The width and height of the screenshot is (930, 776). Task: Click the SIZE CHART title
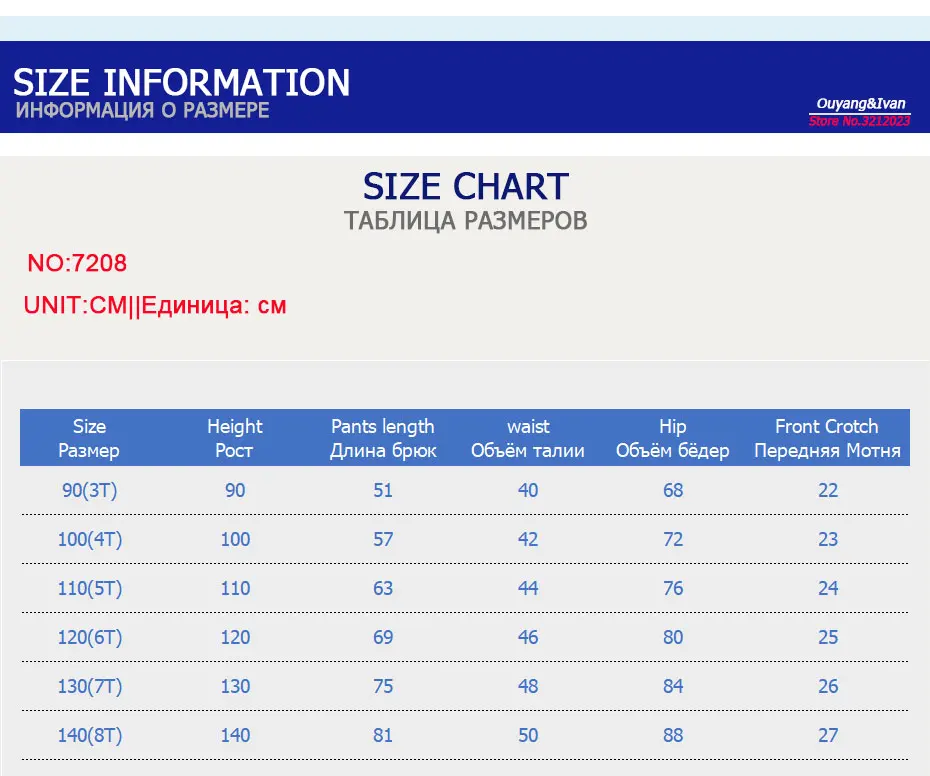tap(466, 186)
